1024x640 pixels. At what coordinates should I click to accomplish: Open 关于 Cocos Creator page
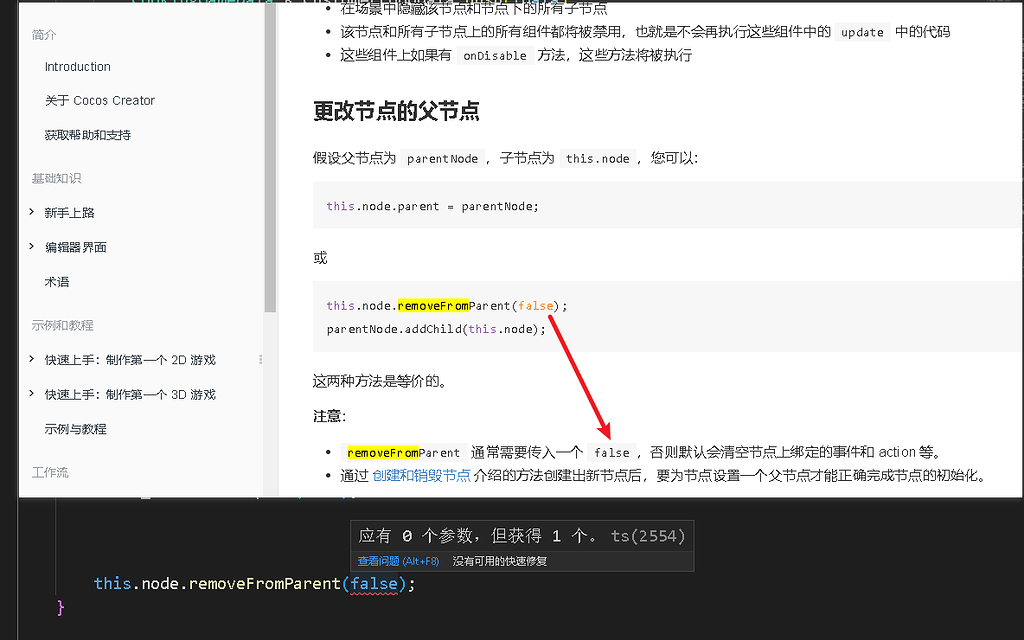(100, 101)
